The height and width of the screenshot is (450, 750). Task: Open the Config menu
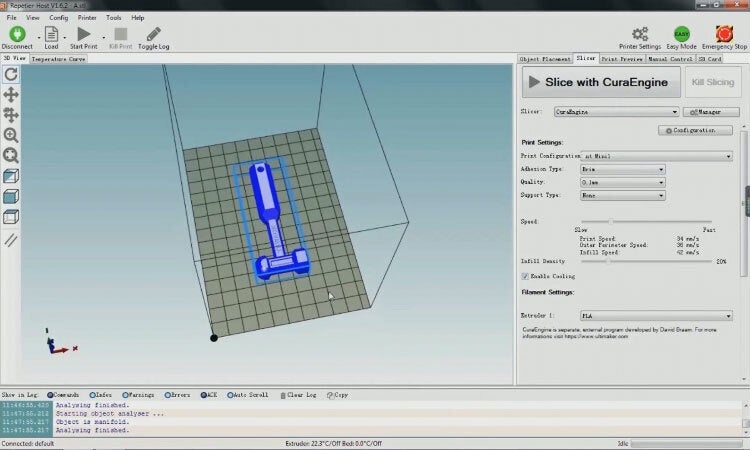[x=59, y=17]
